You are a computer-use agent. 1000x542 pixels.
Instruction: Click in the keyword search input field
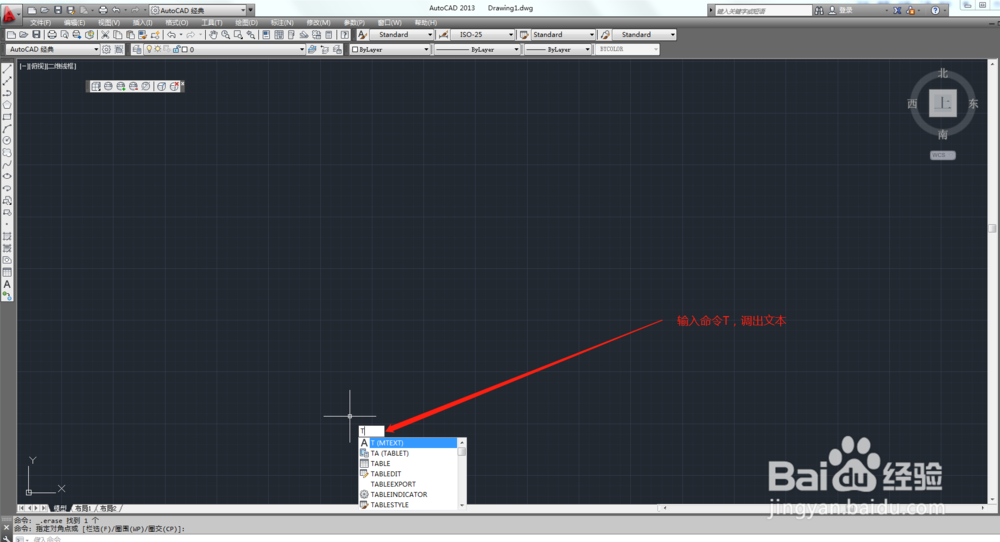[x=763, y=10]
